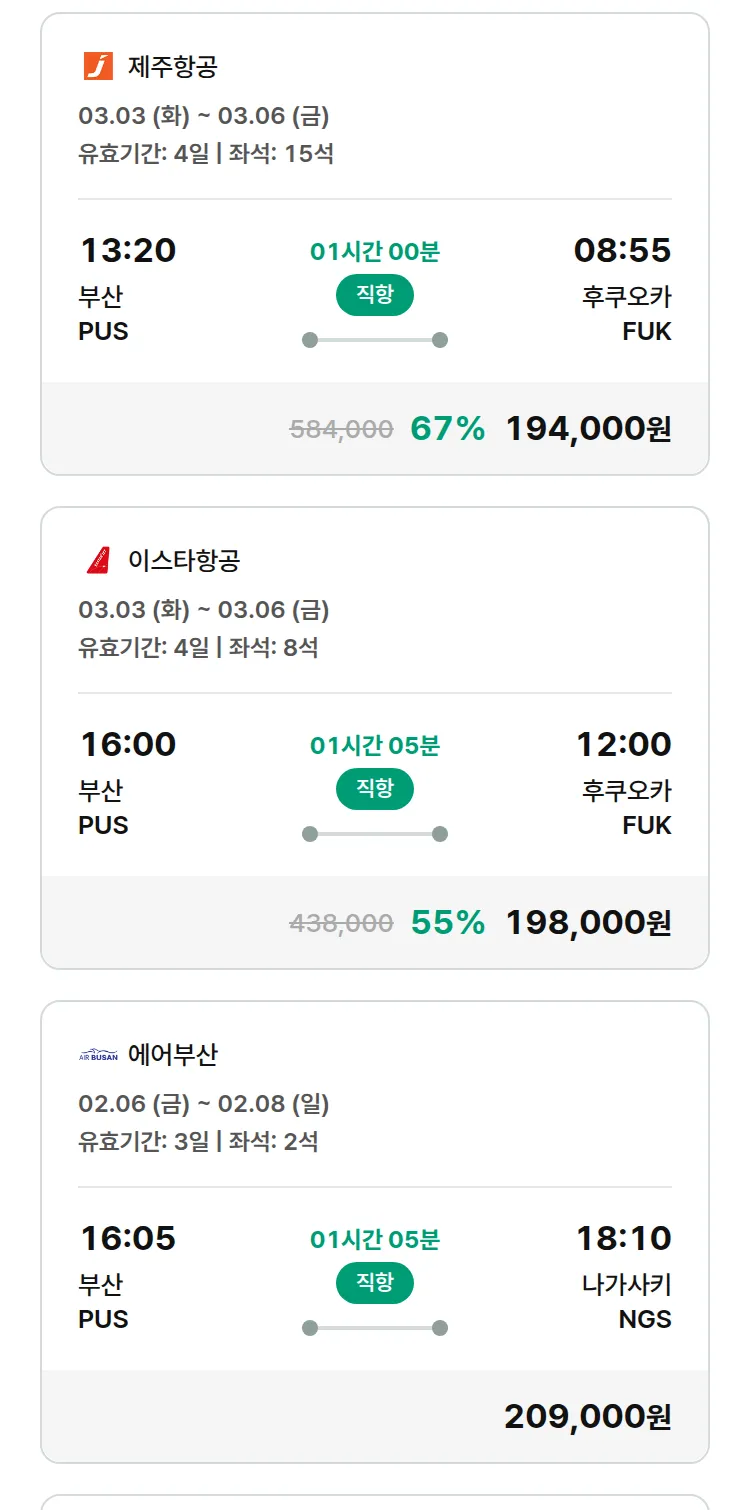750x1510 pixels.
Task: Click the route line on Nagasaki flight
Action: (374, 1328)
